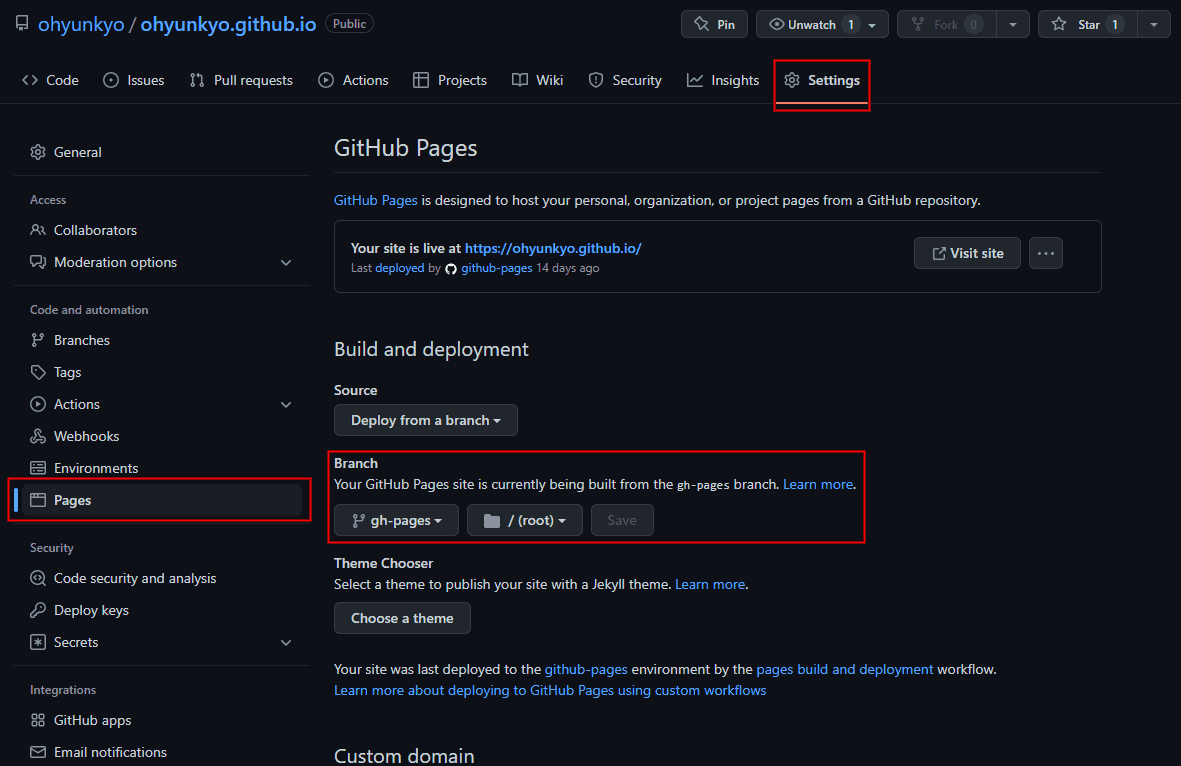Click the Save button in Branch section
The image size is (1181, 766).
click(622, 520)
